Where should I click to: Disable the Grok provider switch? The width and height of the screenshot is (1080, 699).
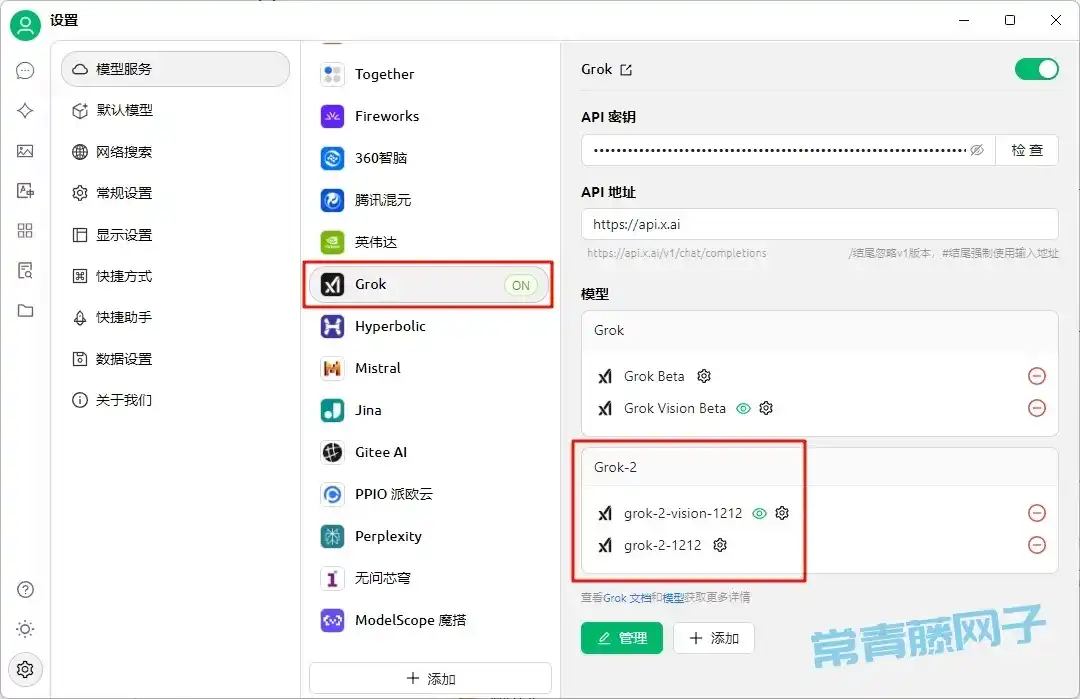pyautogui.click(x=1036, y=69)
